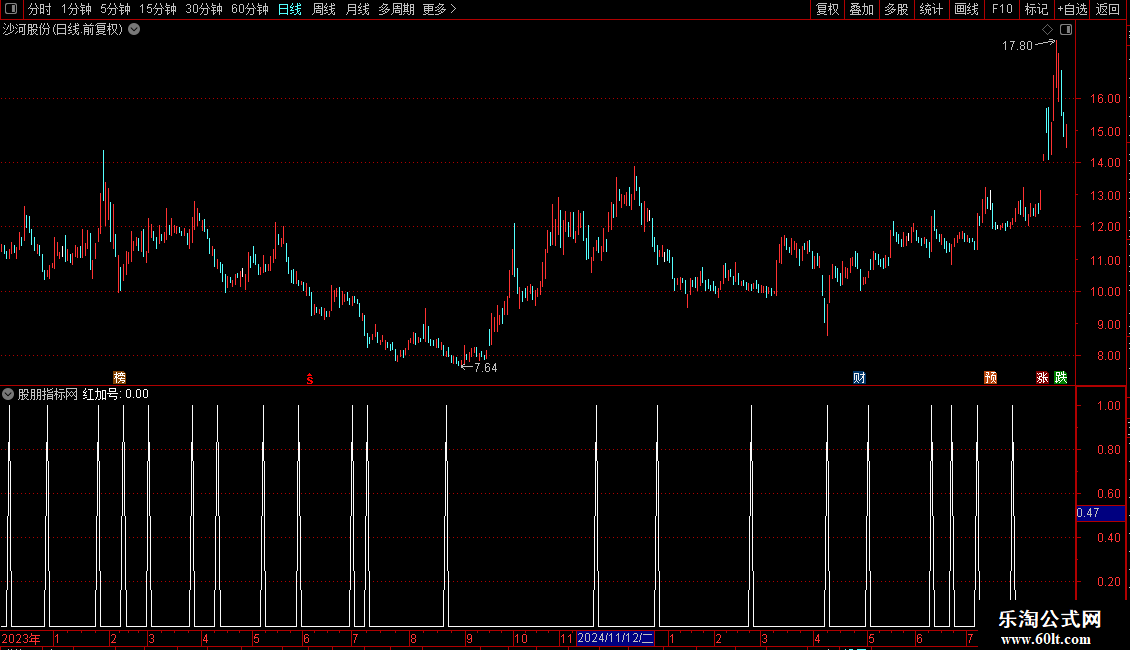The height and width of the screenshot is (650, 1130).
Task: Open indicator dropdown beside 股朋指标网
Action: (8, 394)
